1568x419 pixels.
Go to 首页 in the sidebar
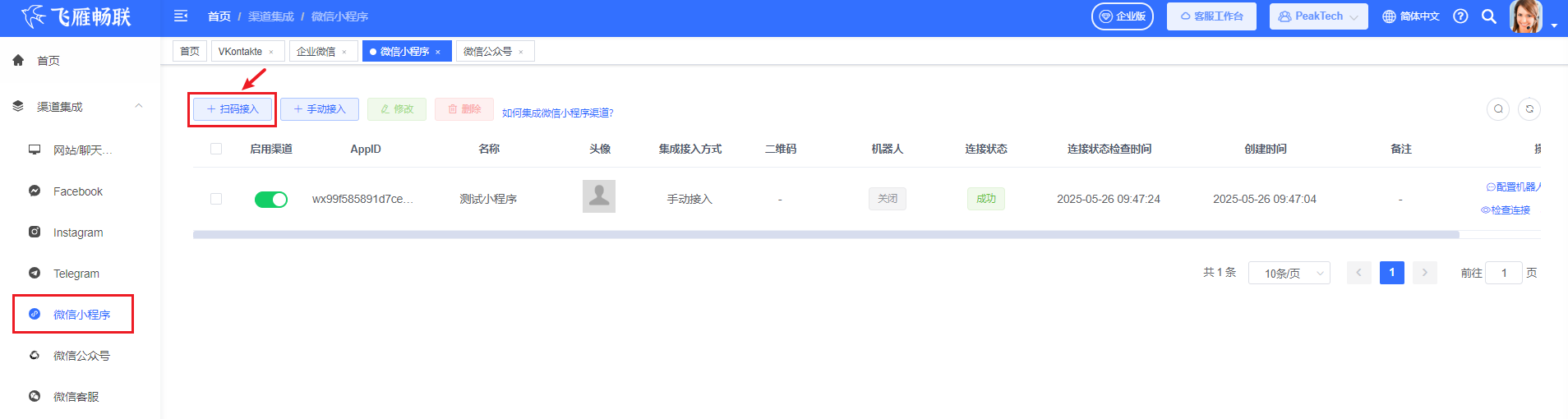48,61
